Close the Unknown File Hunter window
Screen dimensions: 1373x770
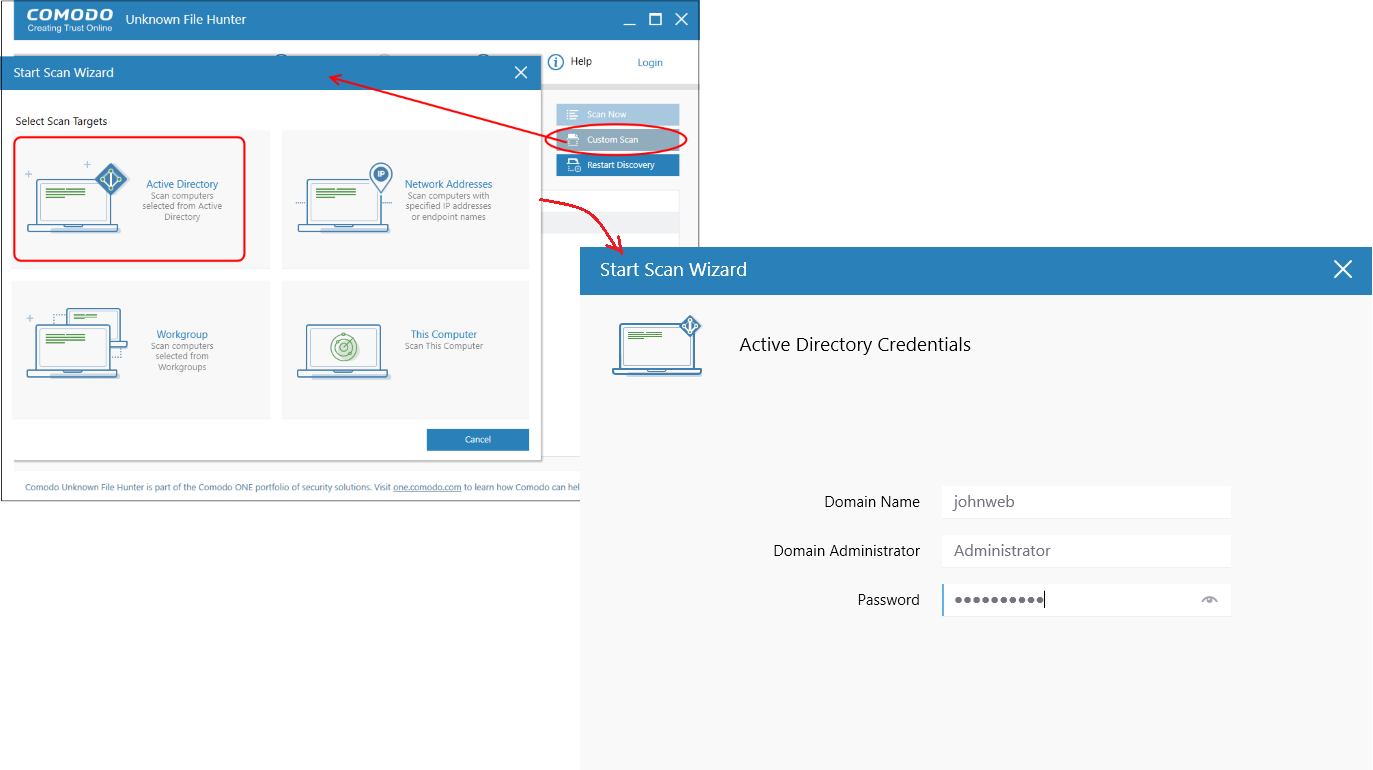click(682, 19)
